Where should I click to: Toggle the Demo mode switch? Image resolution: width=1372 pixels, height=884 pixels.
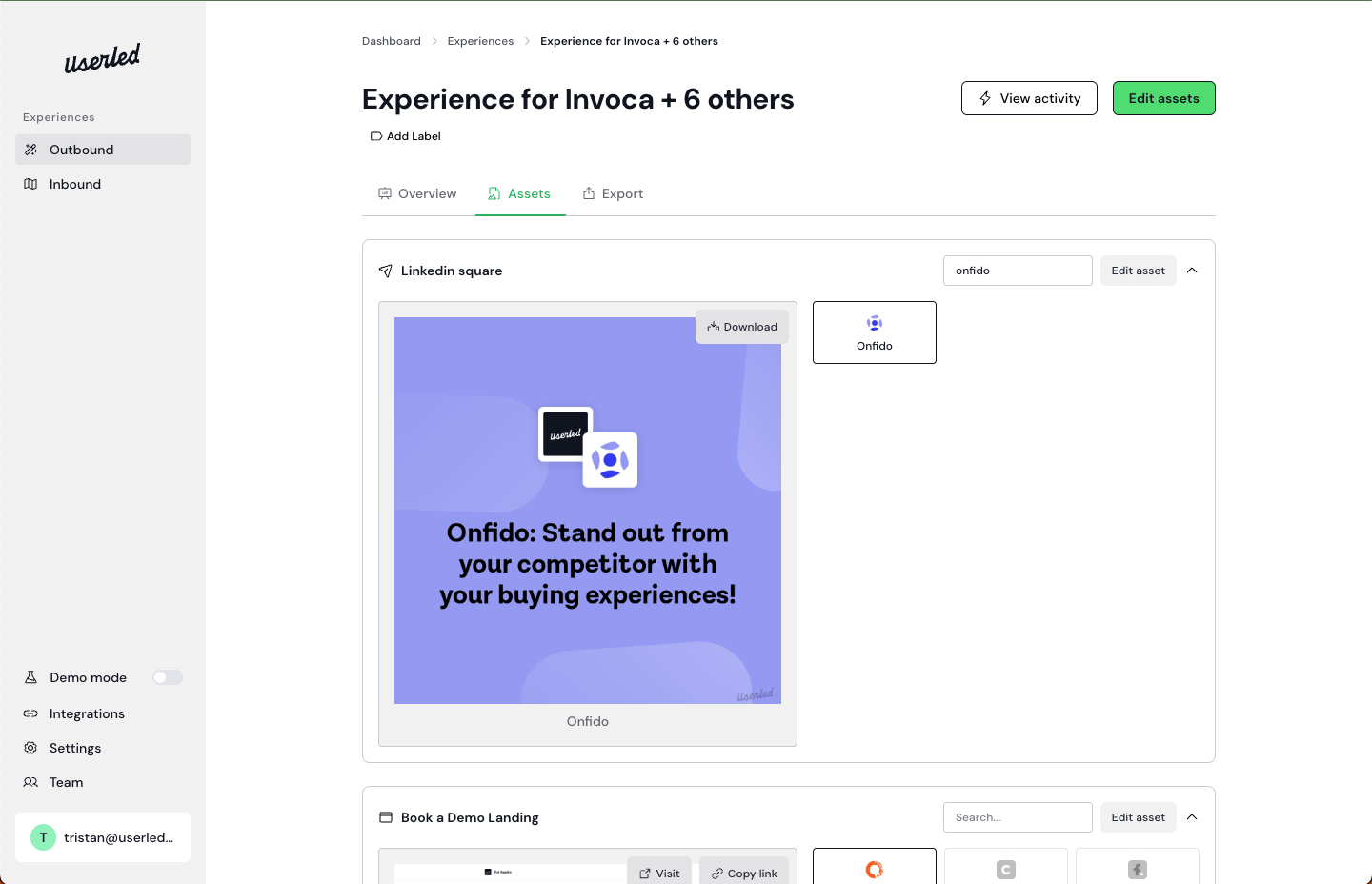168,677
